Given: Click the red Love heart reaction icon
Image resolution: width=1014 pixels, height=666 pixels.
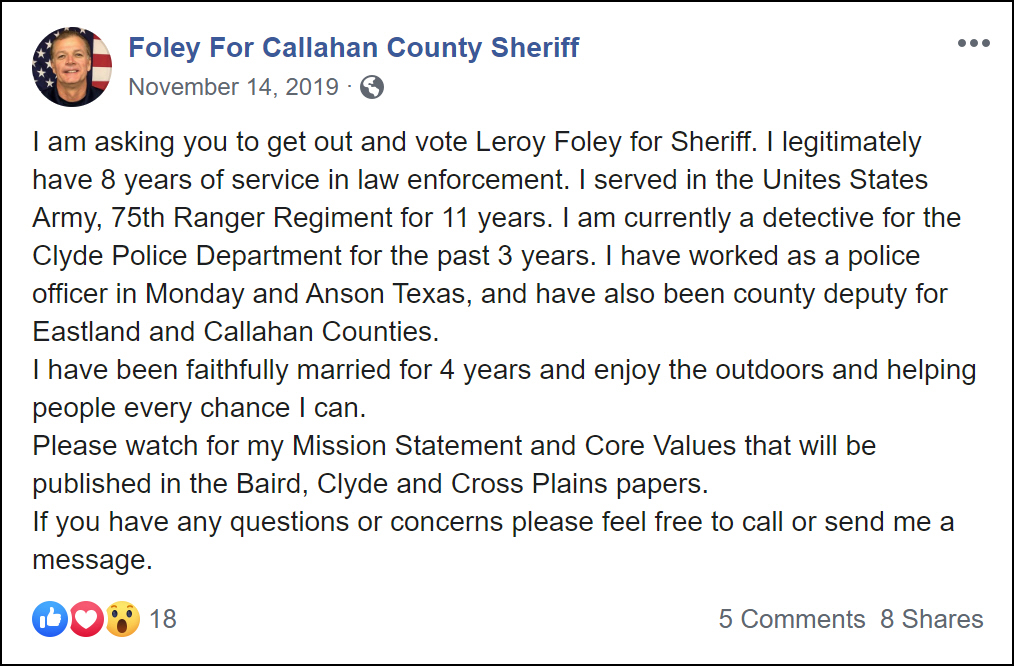Looking at the screenshot, I should [x=86, y=620].
